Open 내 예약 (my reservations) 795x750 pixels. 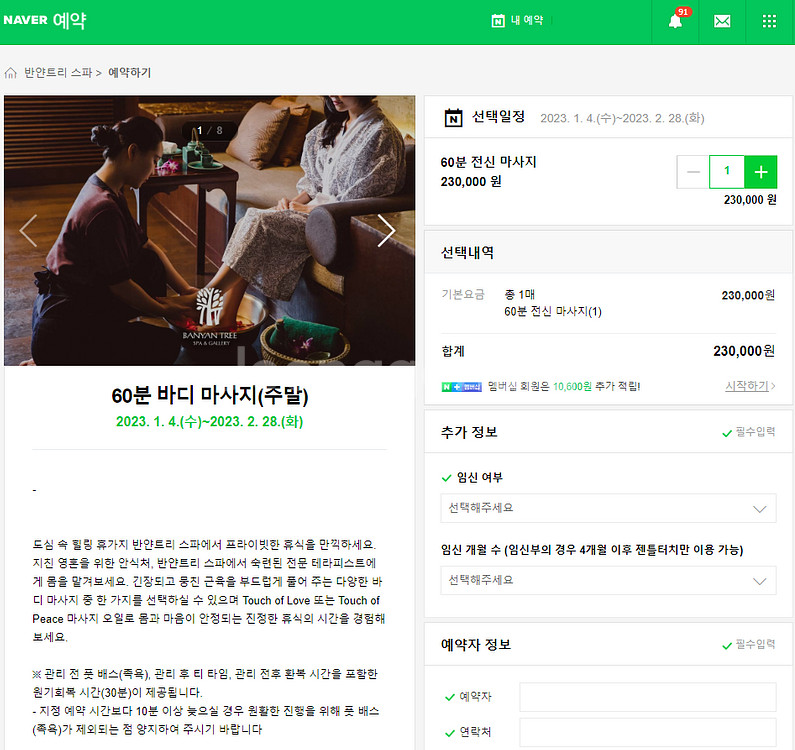[527, 20]
